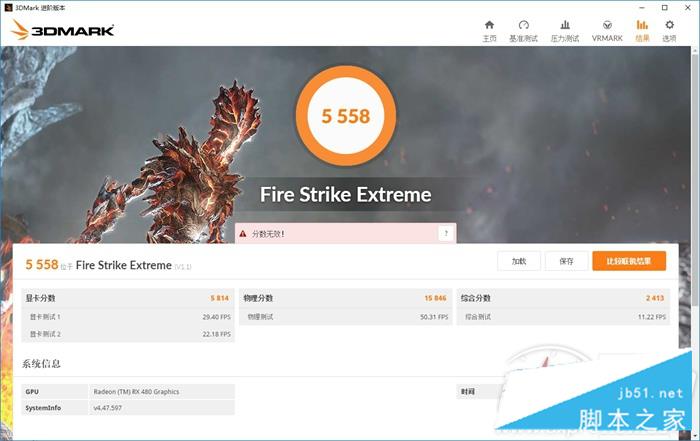Click the combined score value 2 413

655,298
